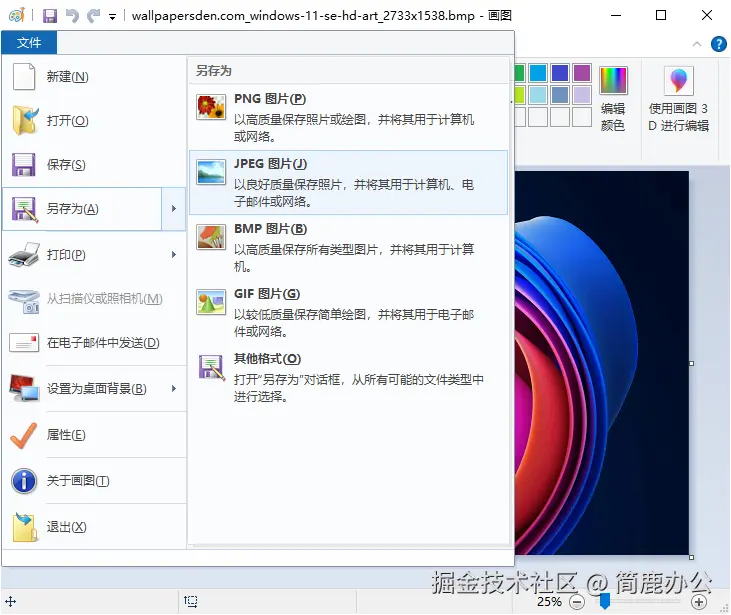Open 属性(E) image properties
731x615 pixels.
point(94,435)
